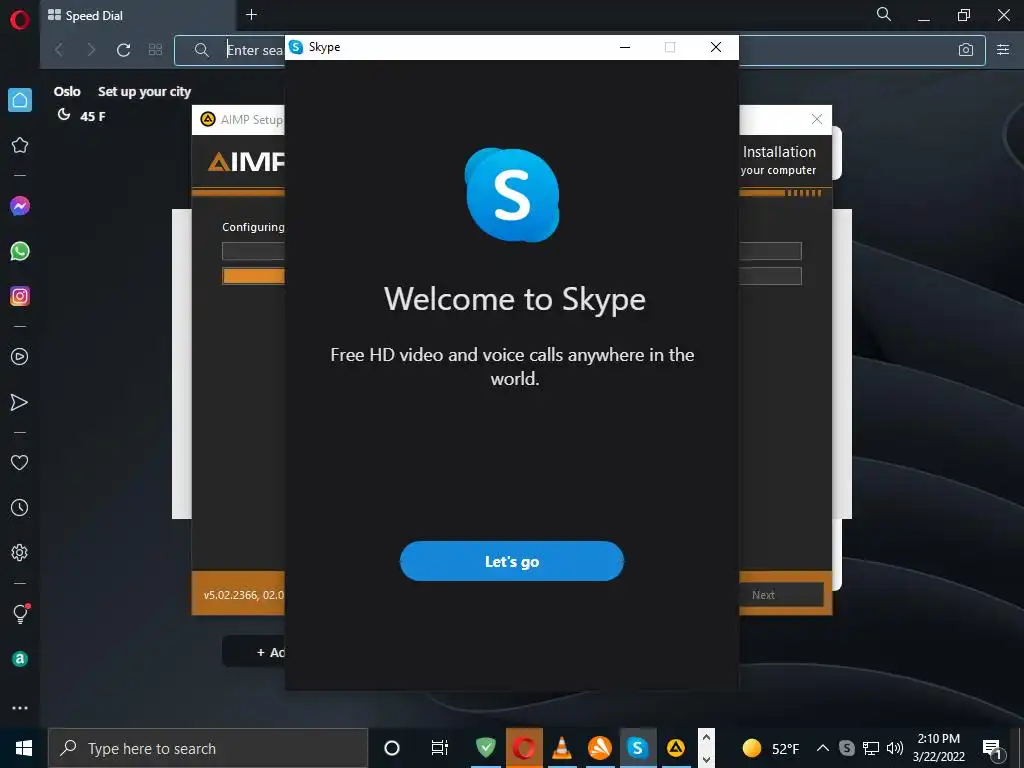The width and height of the screenshot is (1024, 768).
Task: Open Opera Easy Setup sliders icon
Action: point(1003,50)
